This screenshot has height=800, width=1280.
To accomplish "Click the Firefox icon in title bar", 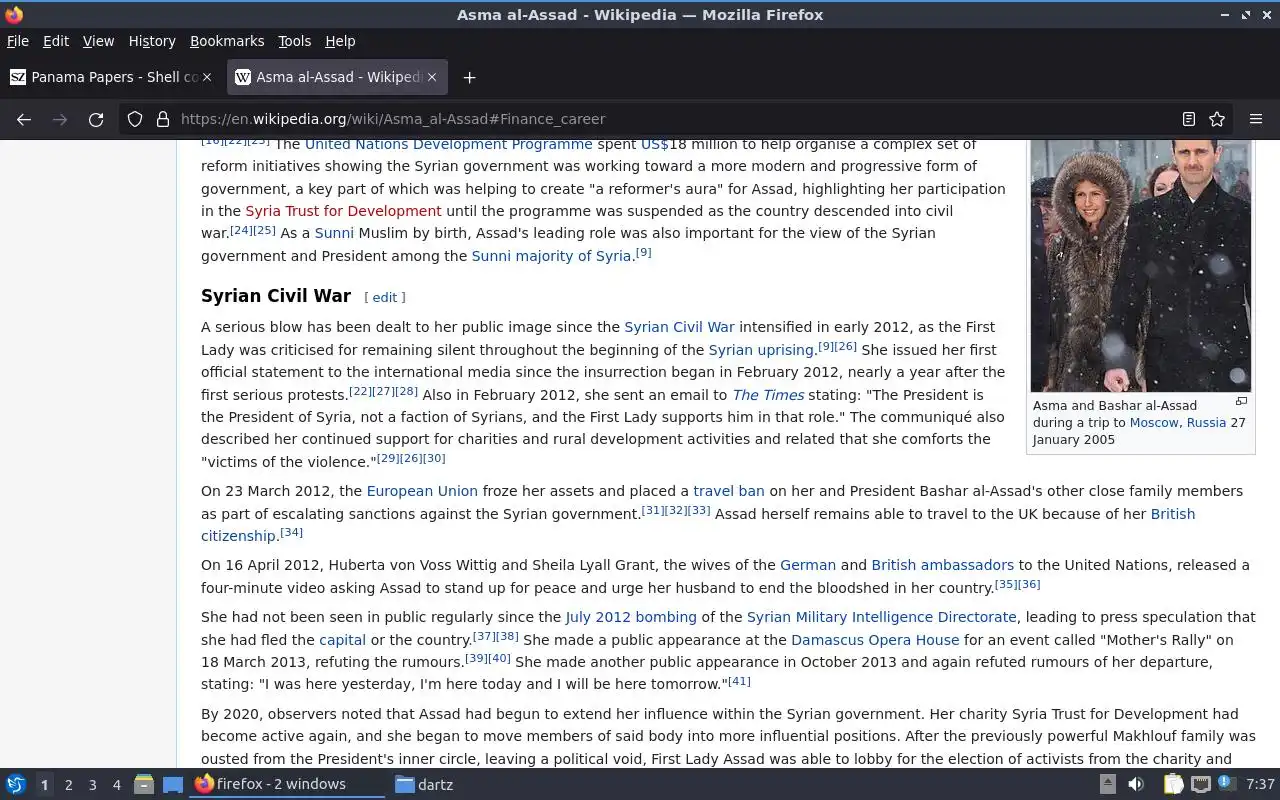I will point(14,14).
